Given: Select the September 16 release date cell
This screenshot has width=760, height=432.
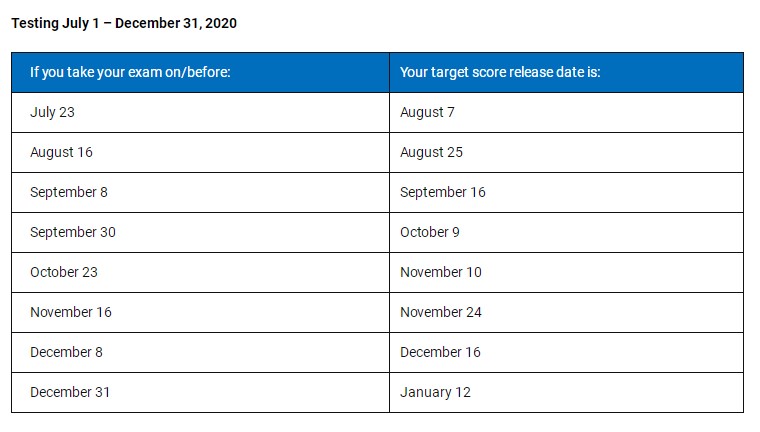Looking at the screenshot, I should pyautogui.click(x=443, y=193).
